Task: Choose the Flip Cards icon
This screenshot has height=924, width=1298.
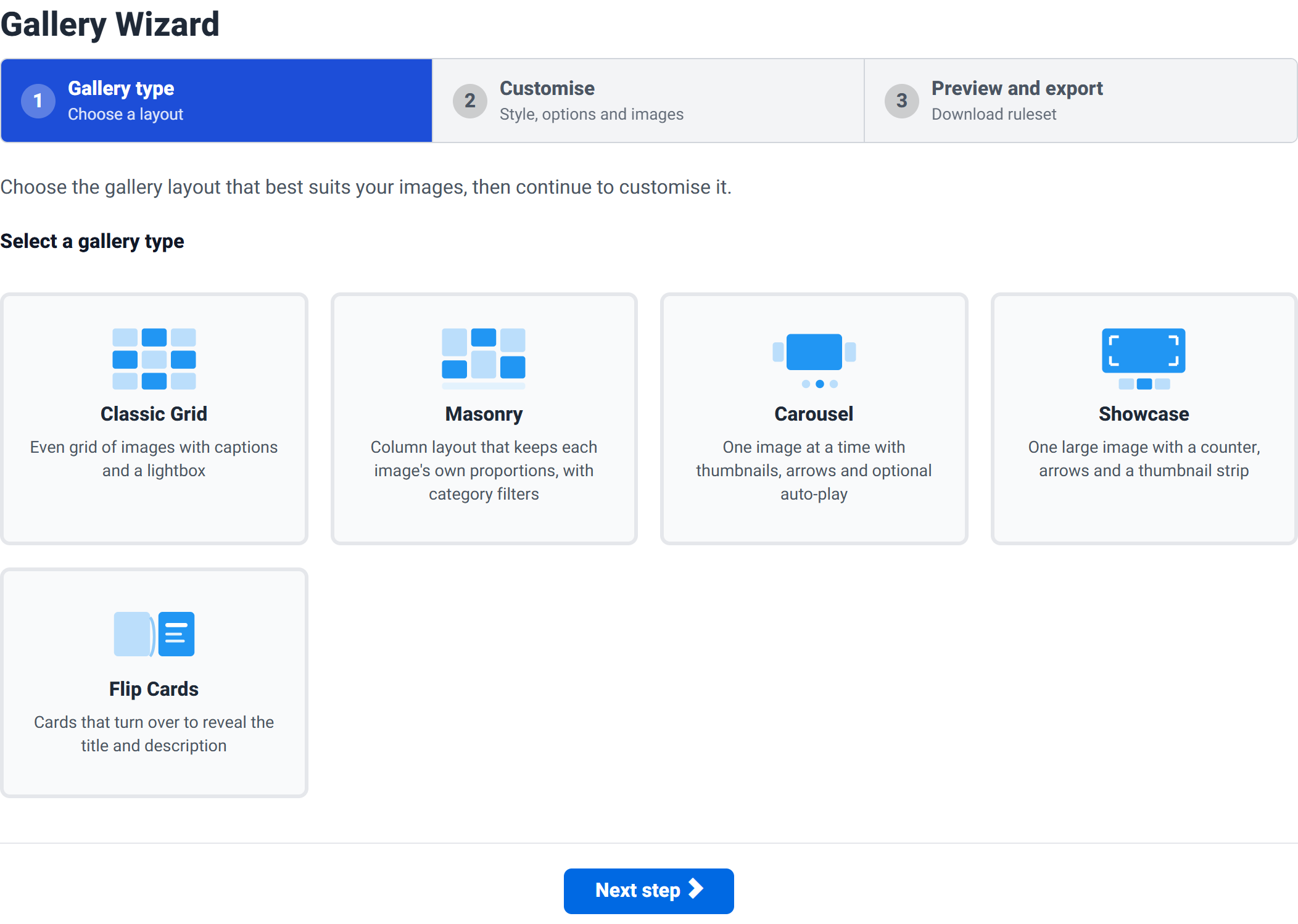Action: pyautogui.click(x=154, y=633)
